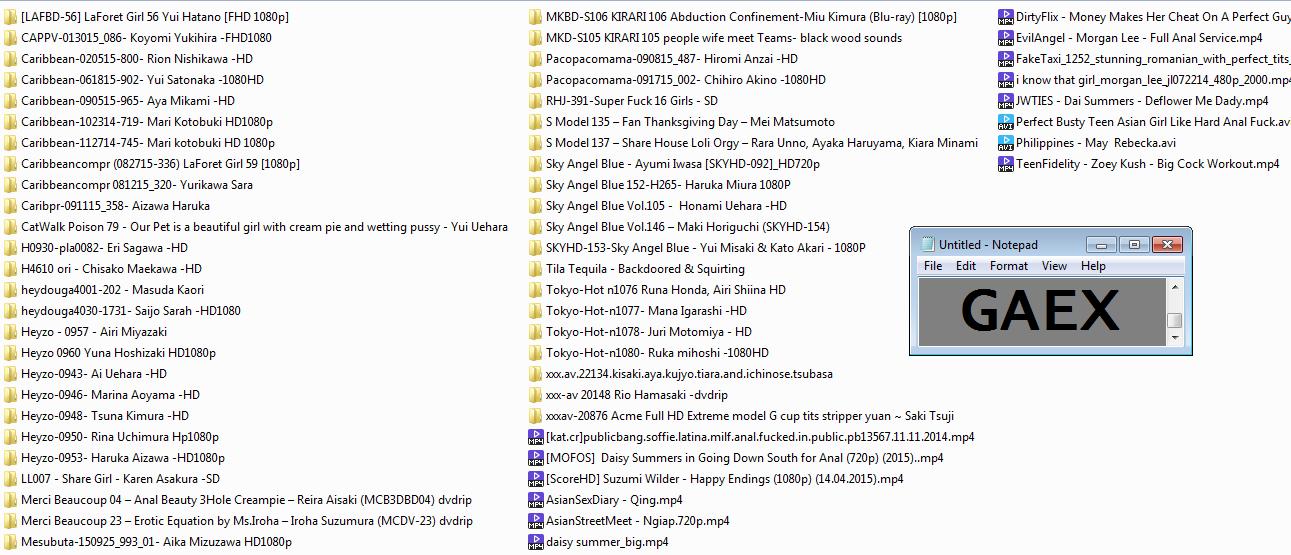Select the folder icon for Heyzo - 0957

click(x=10, y=332)
